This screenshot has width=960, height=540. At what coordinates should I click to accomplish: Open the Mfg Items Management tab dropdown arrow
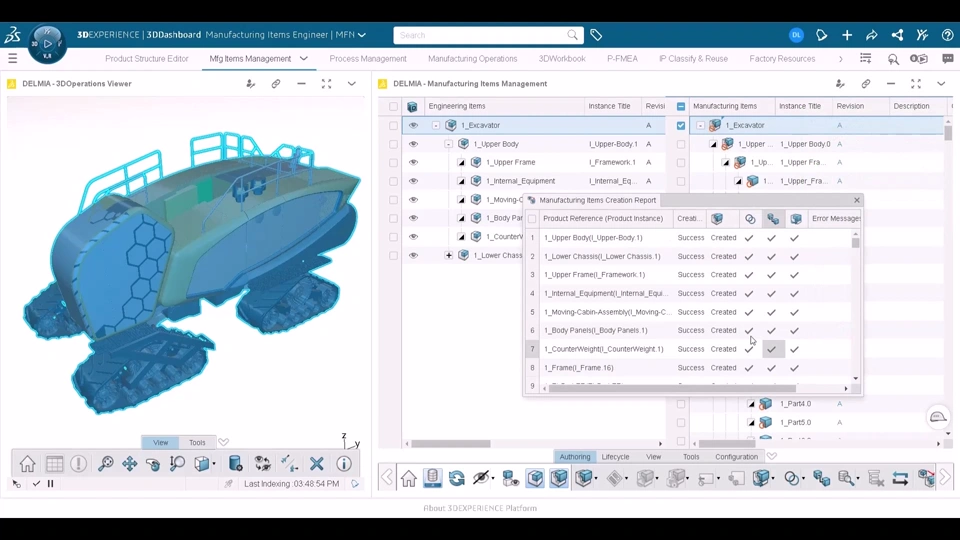click(x=304, y=59)
